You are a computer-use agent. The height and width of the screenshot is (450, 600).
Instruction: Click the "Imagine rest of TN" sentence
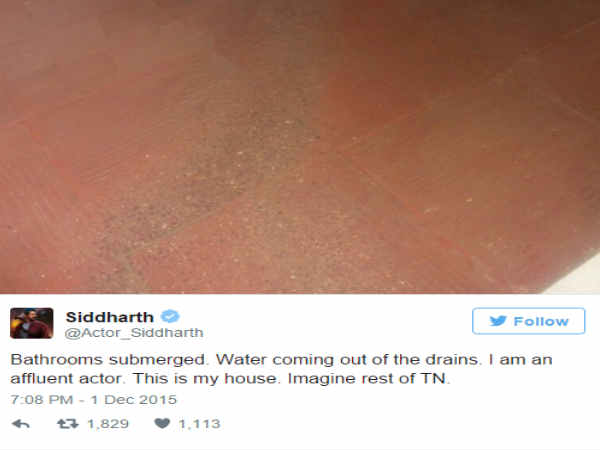pos(369,379)
